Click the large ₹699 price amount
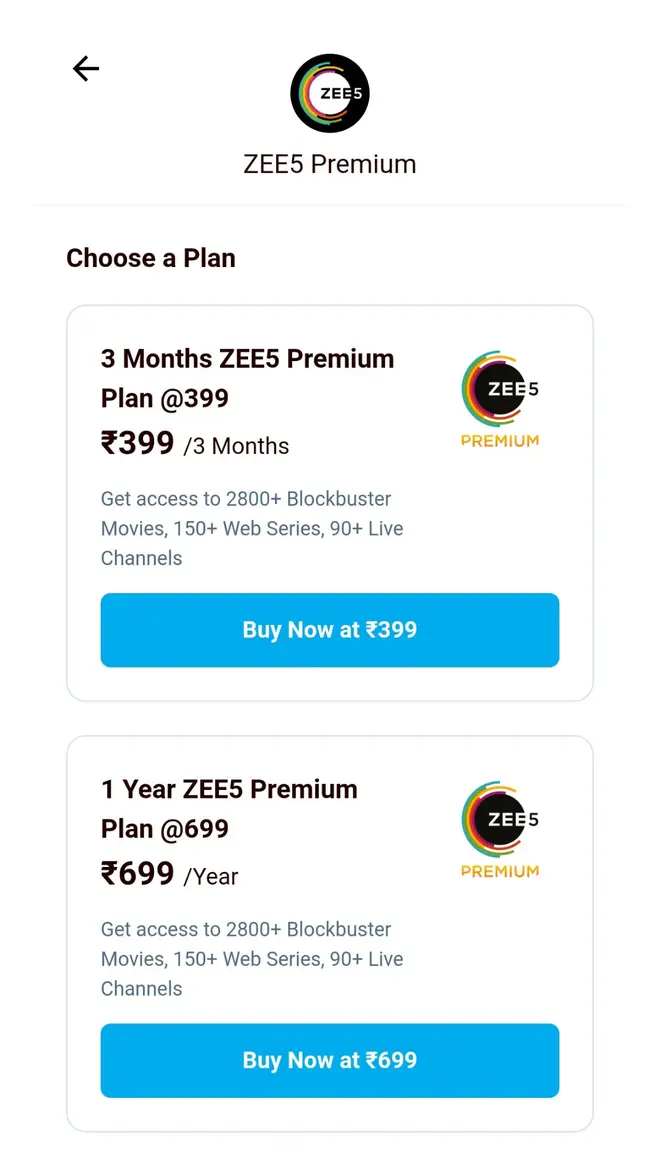Image resolution: width=660 pixels, height=1173 pixels. pos(138,873)
